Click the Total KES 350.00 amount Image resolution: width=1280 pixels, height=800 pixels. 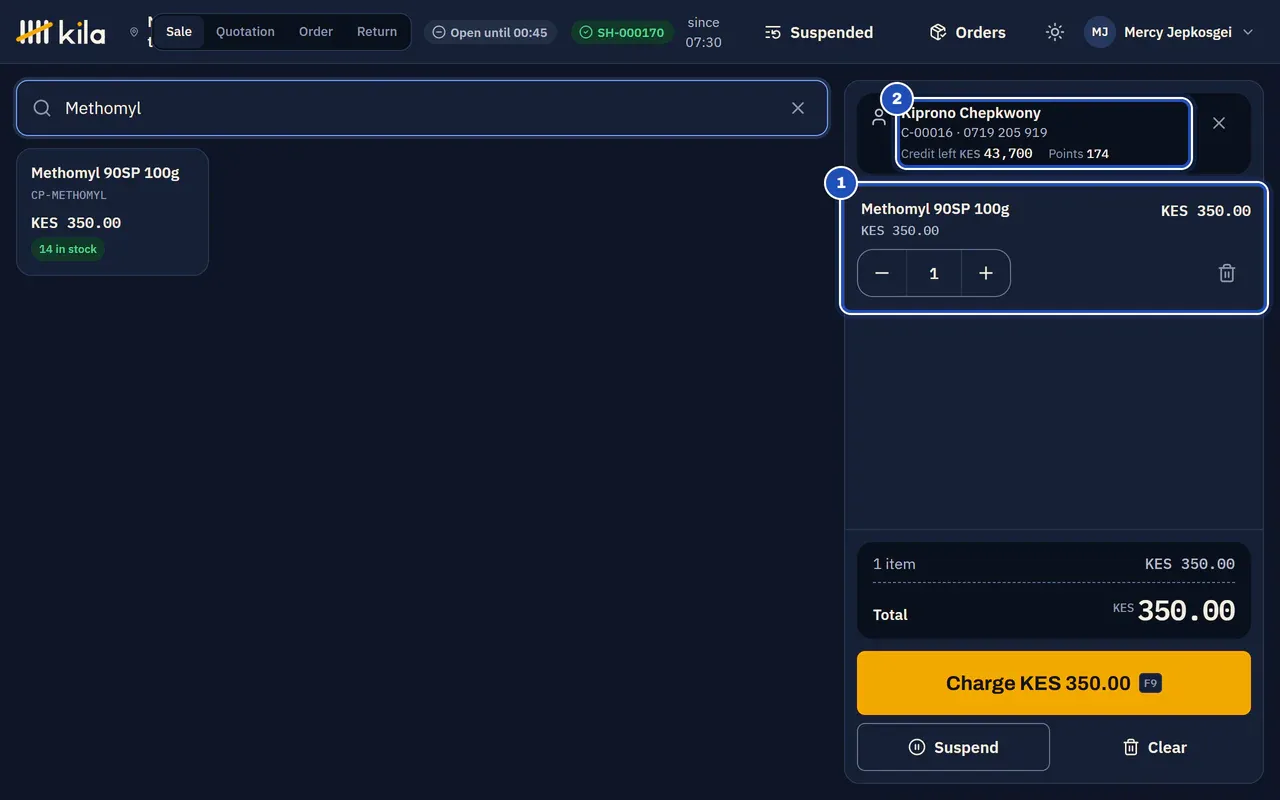click(x=1174, y=611)
